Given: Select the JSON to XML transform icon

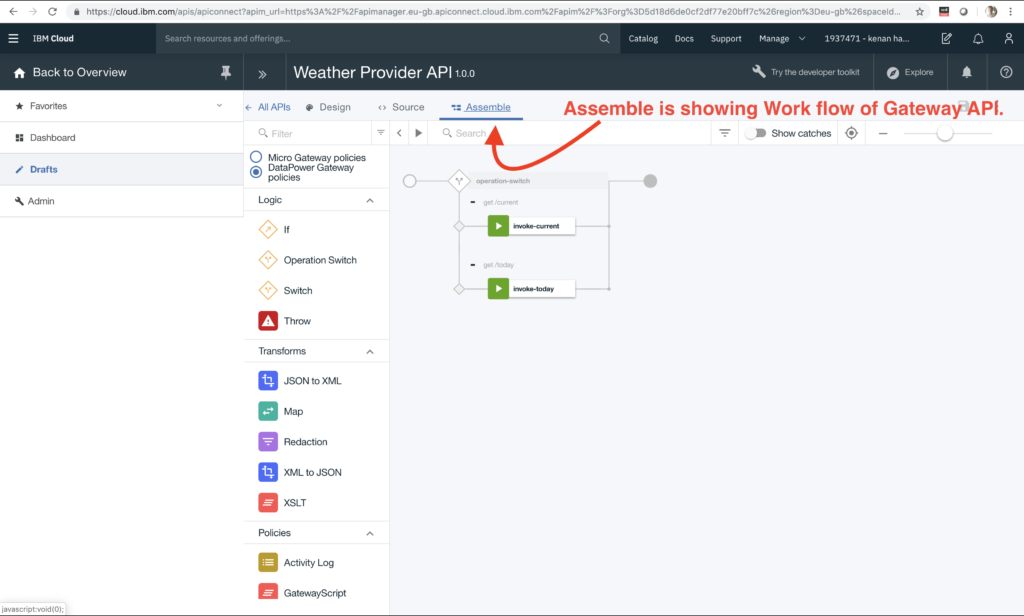Looking at the screenshot, I should point(268,381).
